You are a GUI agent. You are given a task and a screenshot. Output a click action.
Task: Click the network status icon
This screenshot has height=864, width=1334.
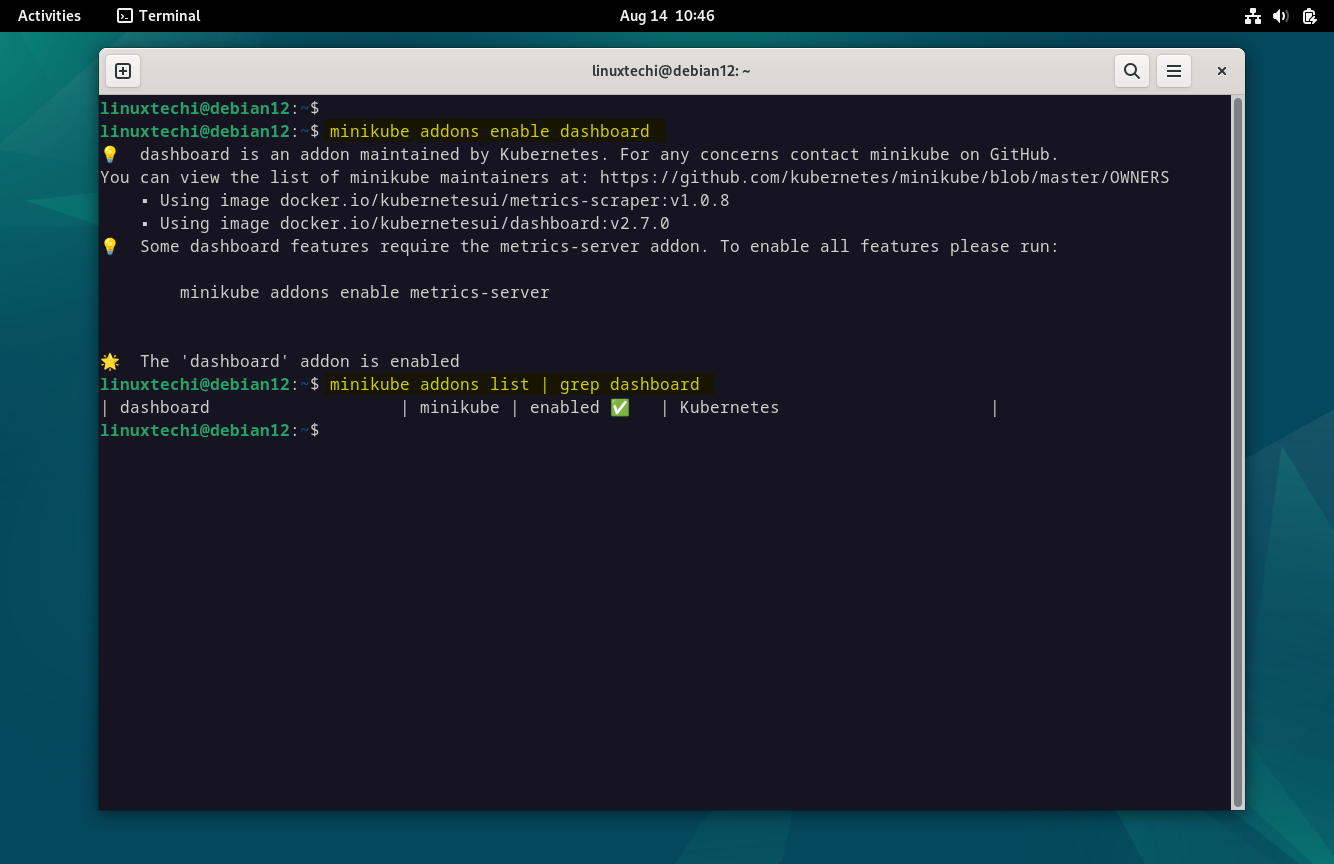pos(1252,16)
